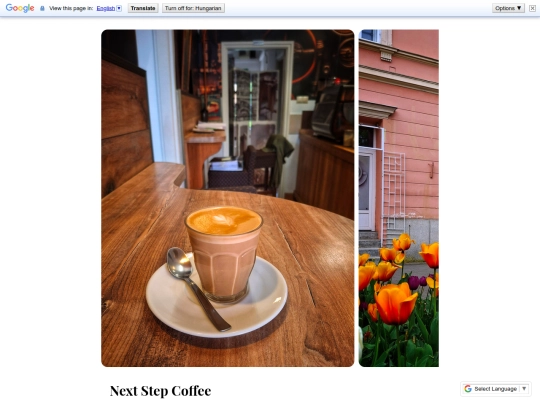540x405 pixels.
Task: Click the white door of pink building
Action: coord(367,189)
